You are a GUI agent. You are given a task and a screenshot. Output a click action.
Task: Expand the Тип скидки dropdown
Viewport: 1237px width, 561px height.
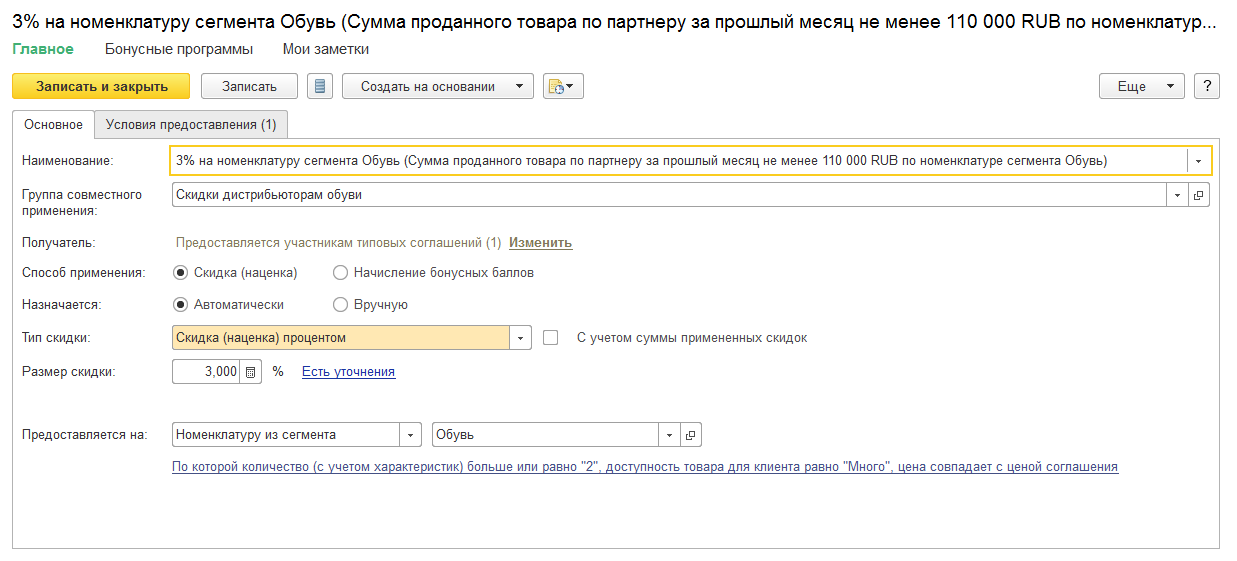tap(520, 338)
